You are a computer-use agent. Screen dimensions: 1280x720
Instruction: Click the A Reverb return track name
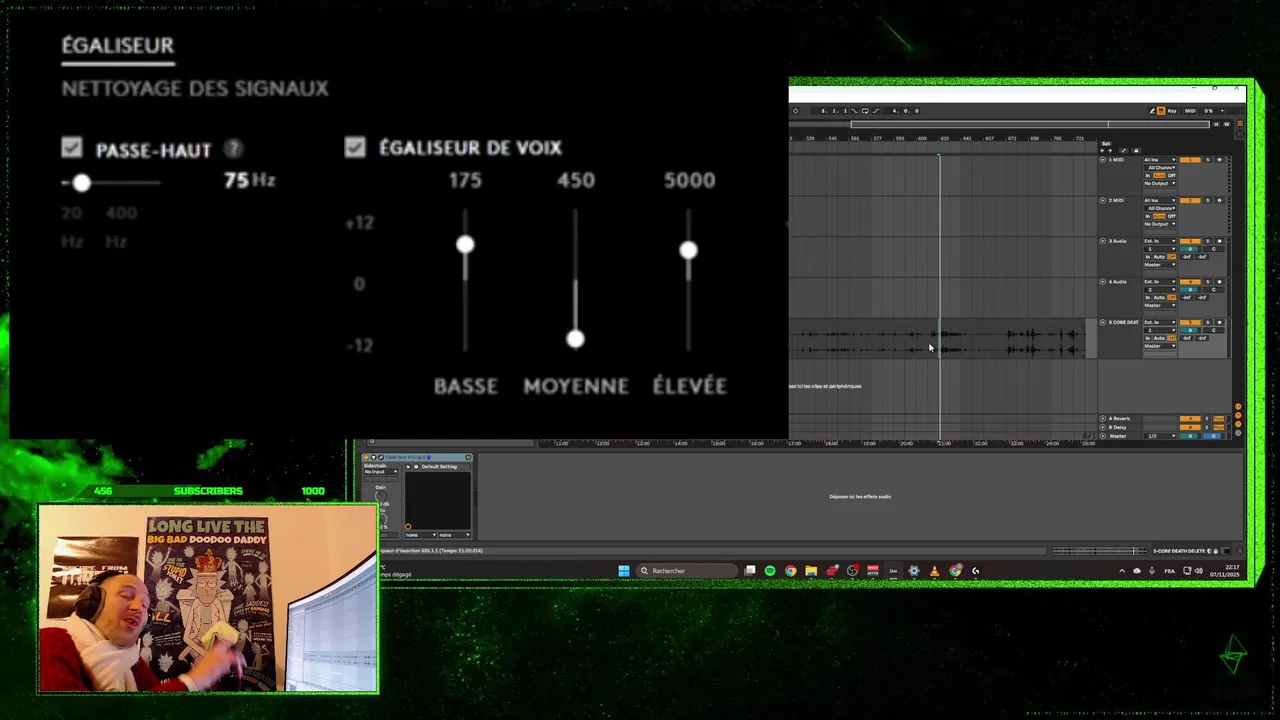[1119, 418]
